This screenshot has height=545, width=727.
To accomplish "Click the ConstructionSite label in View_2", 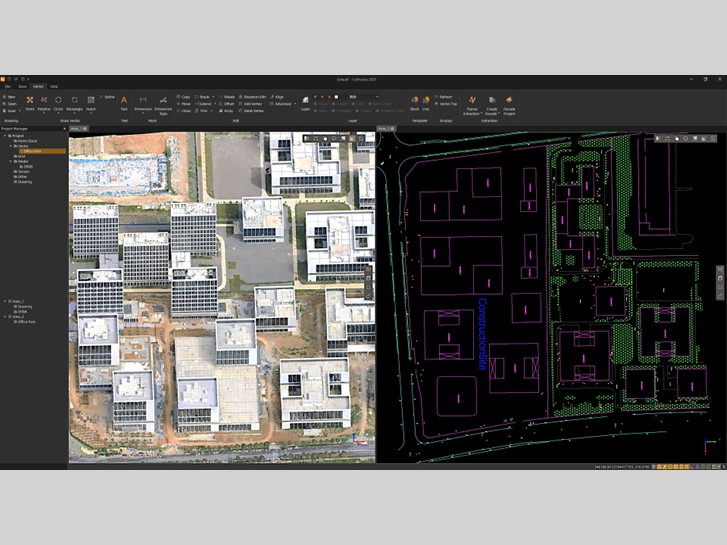I will coord(483,334).
